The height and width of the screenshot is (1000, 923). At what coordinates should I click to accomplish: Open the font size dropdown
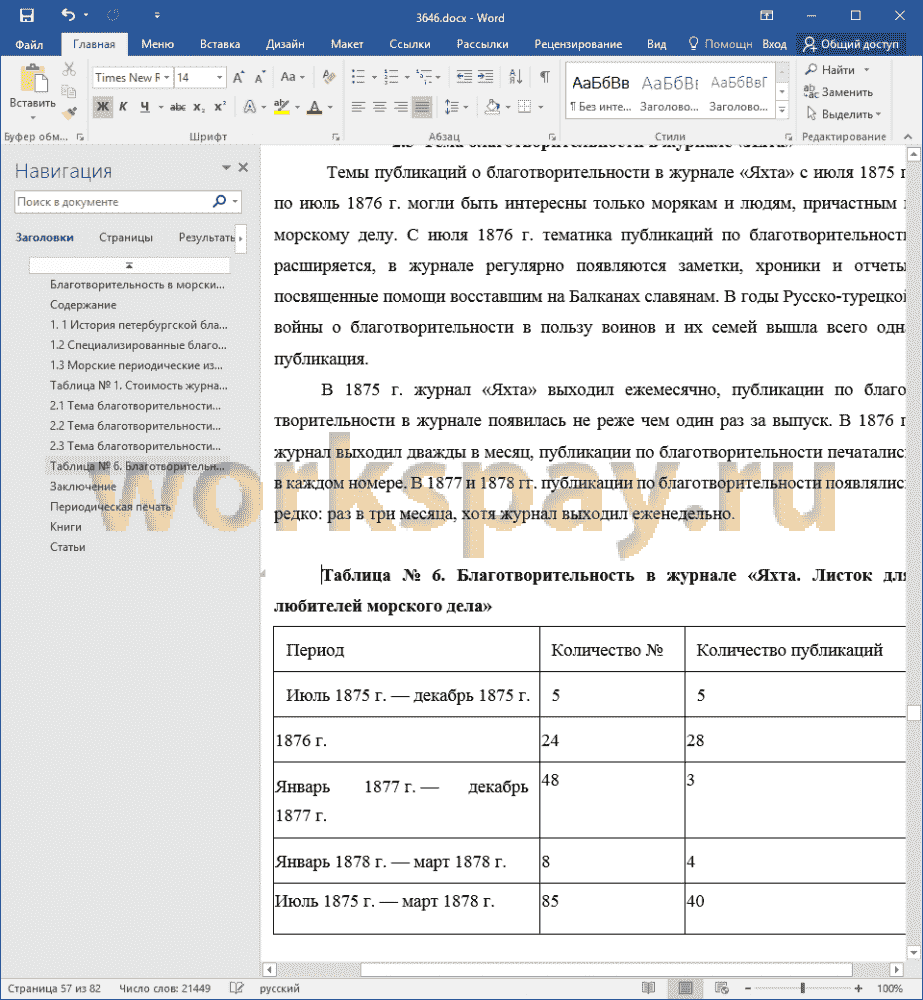tap(219, 78)
